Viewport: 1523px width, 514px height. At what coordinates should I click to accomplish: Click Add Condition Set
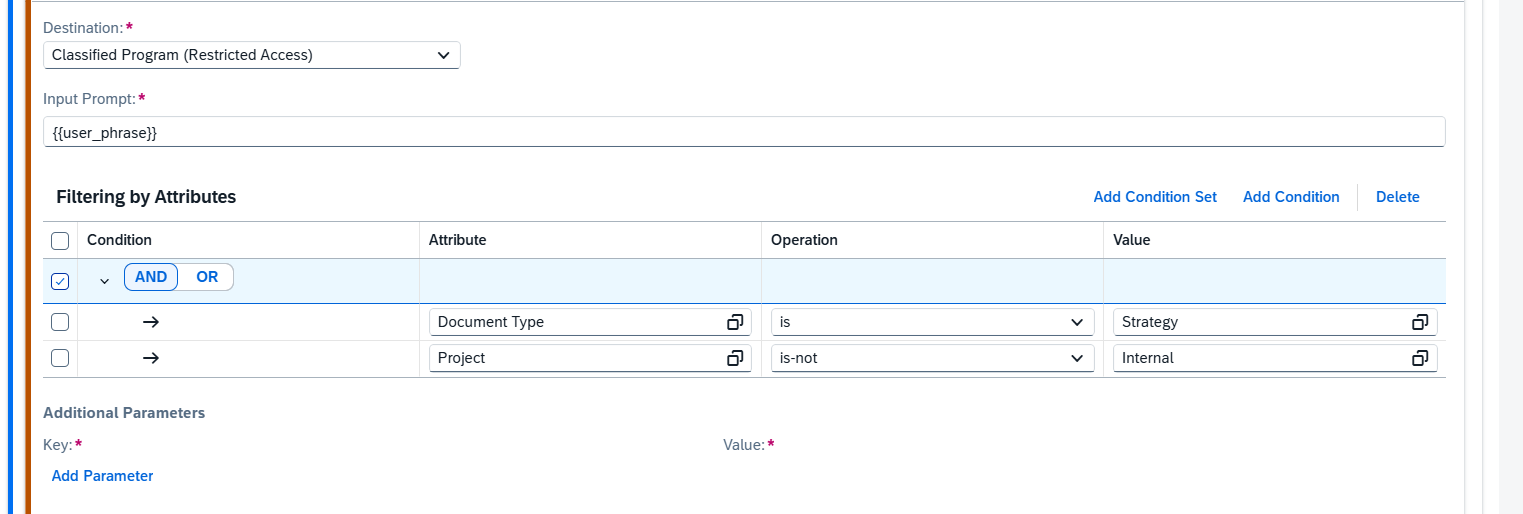coord(1155,197)
